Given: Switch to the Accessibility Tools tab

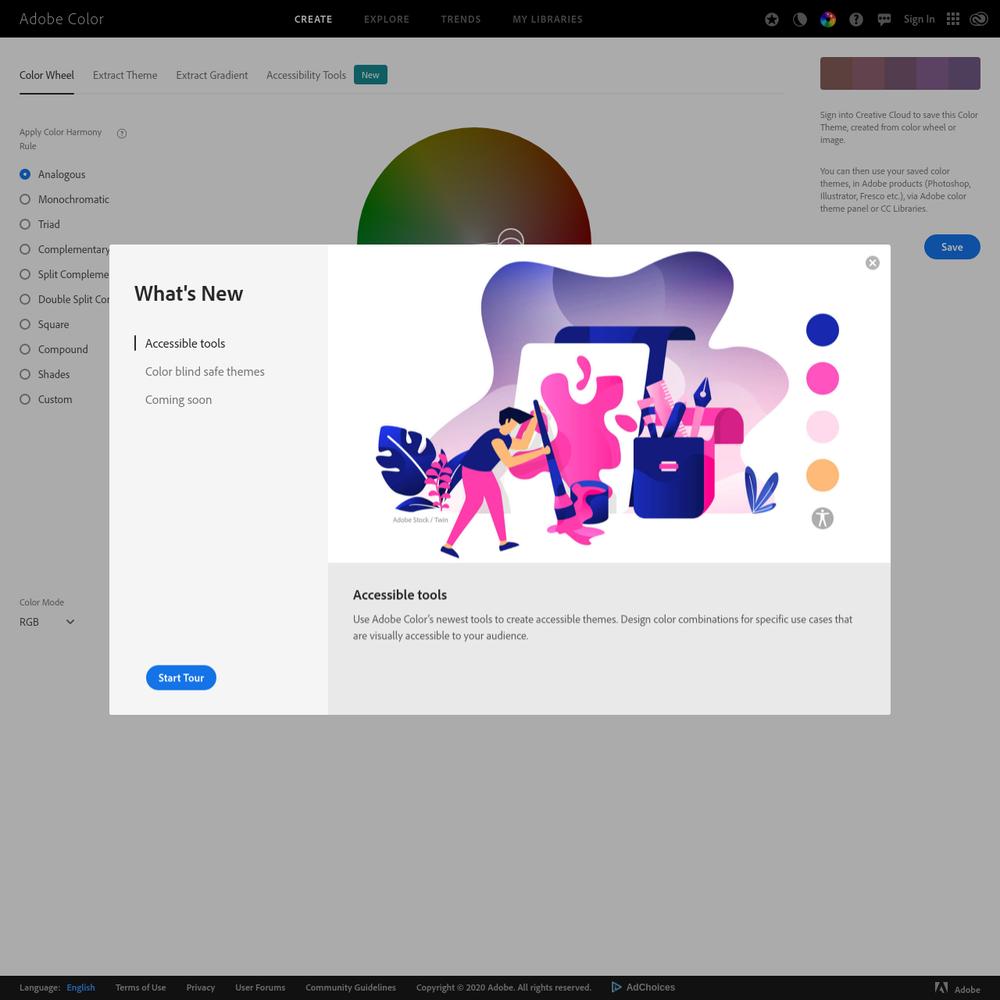Looking at the screenshot, I should tap(306, 75).
